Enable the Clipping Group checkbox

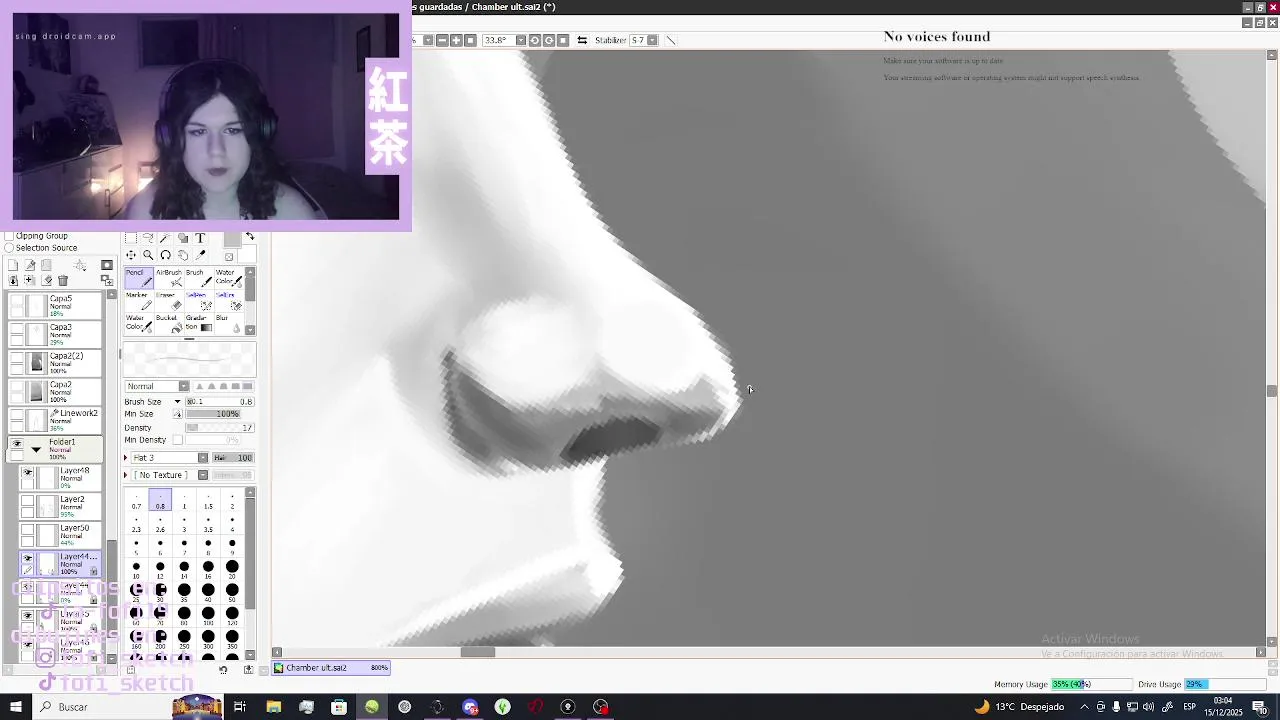click(9, 236)
